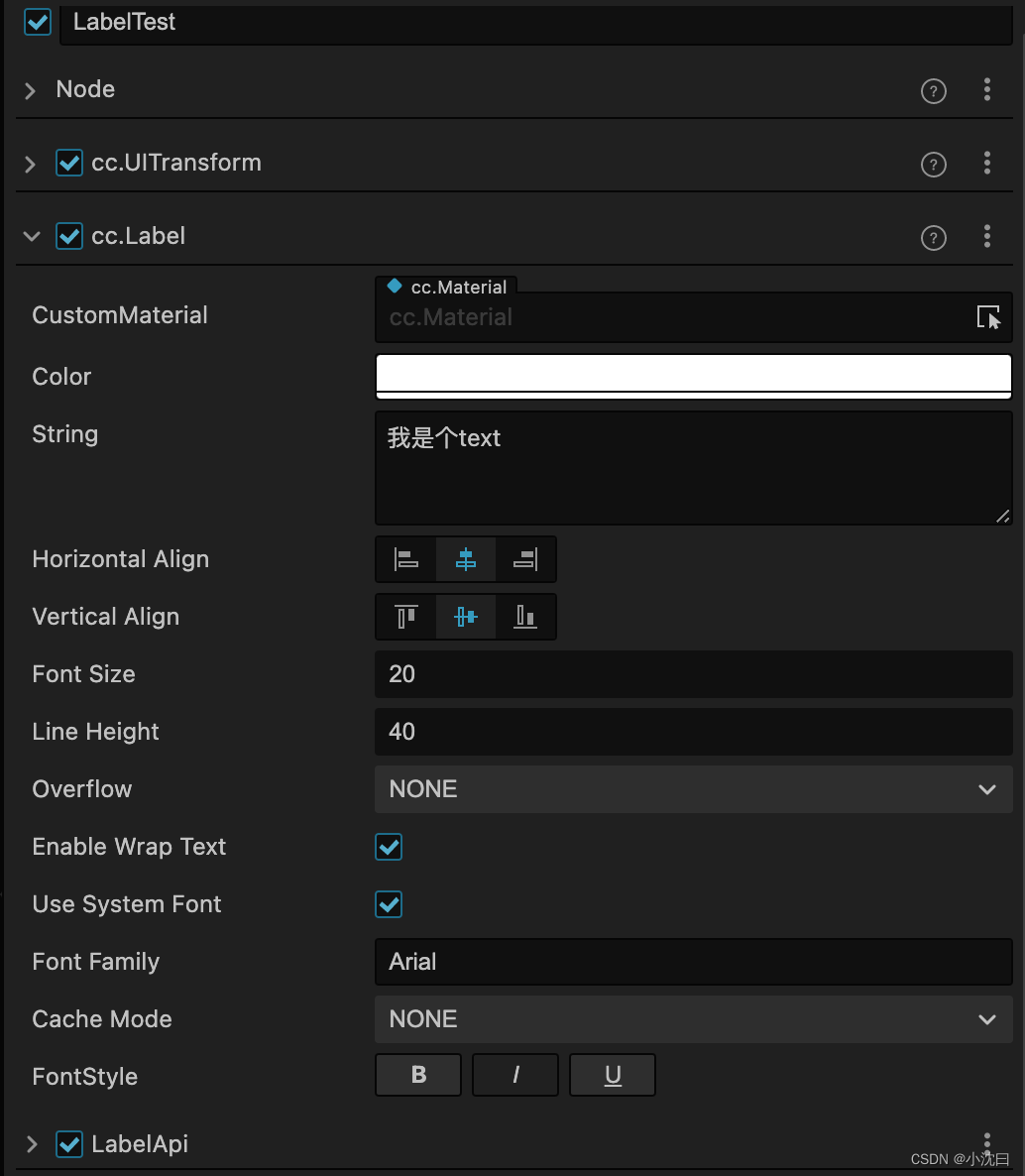1025x1176 pixels.
Task: Open the cc.Label three-dot menu
Action: tap(986, 237)
